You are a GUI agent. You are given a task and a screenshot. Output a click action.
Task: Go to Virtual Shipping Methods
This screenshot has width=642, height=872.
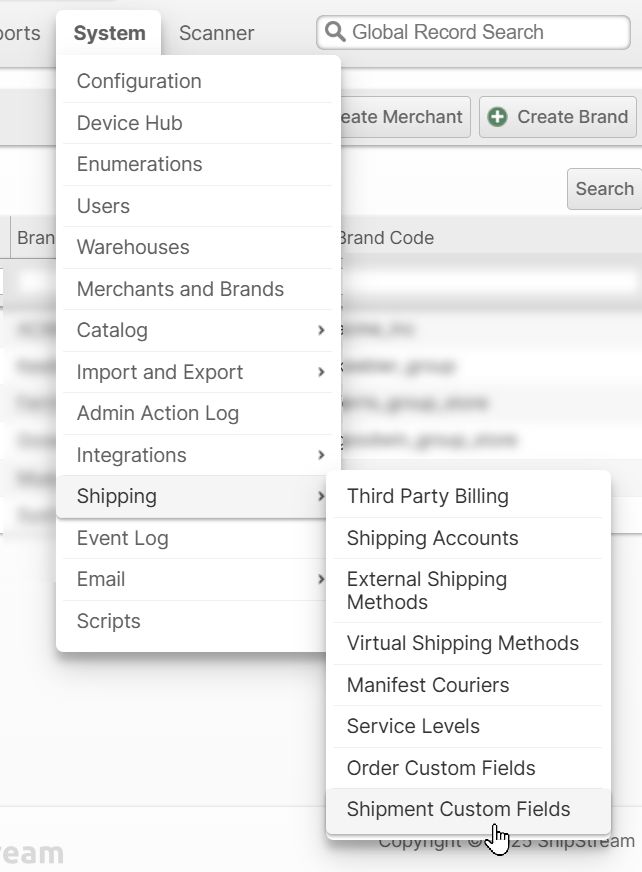(x=462, y=643)
